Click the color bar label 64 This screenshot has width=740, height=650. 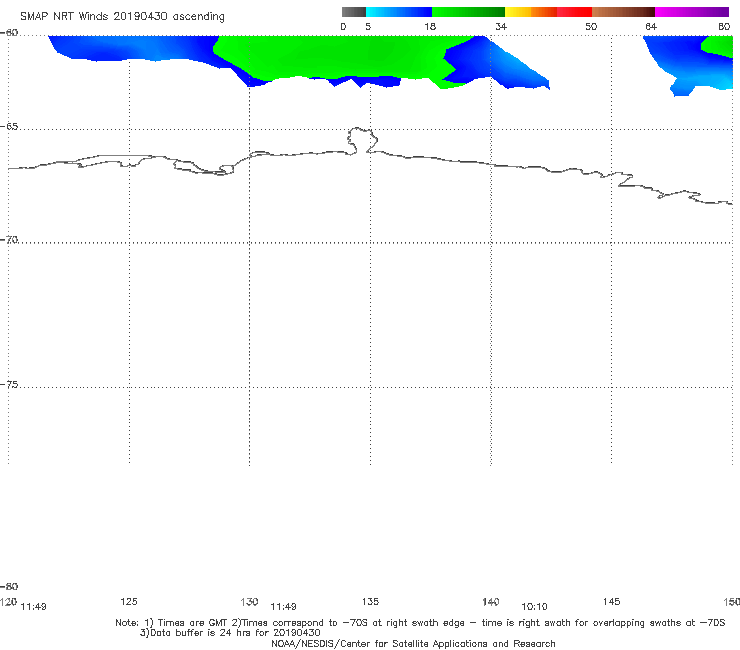pos(651,26)
